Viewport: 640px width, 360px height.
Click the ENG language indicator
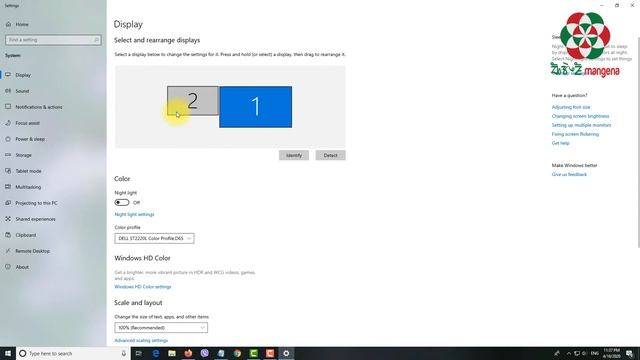click(595, 353)
